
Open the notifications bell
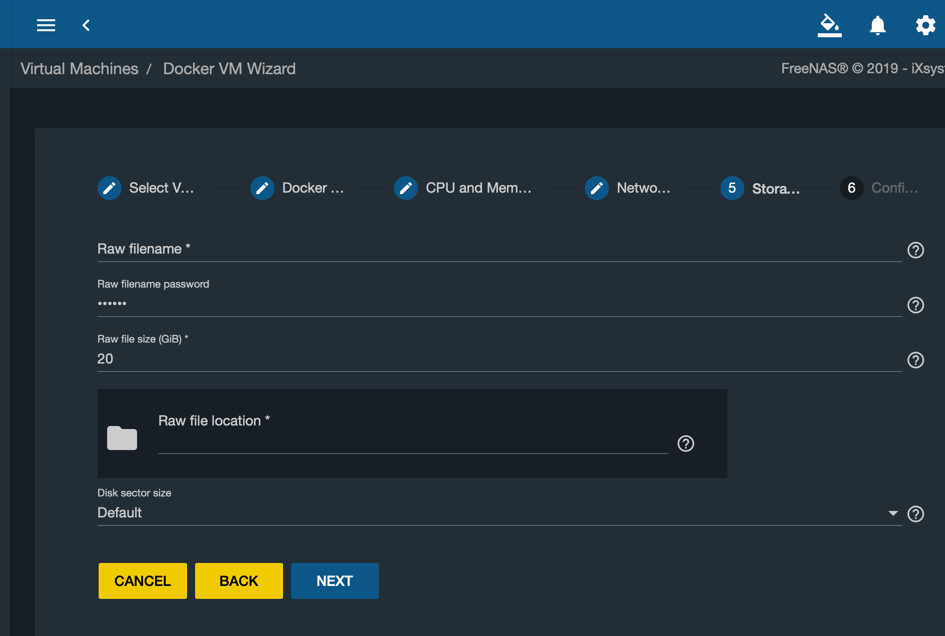click(878, 25)
